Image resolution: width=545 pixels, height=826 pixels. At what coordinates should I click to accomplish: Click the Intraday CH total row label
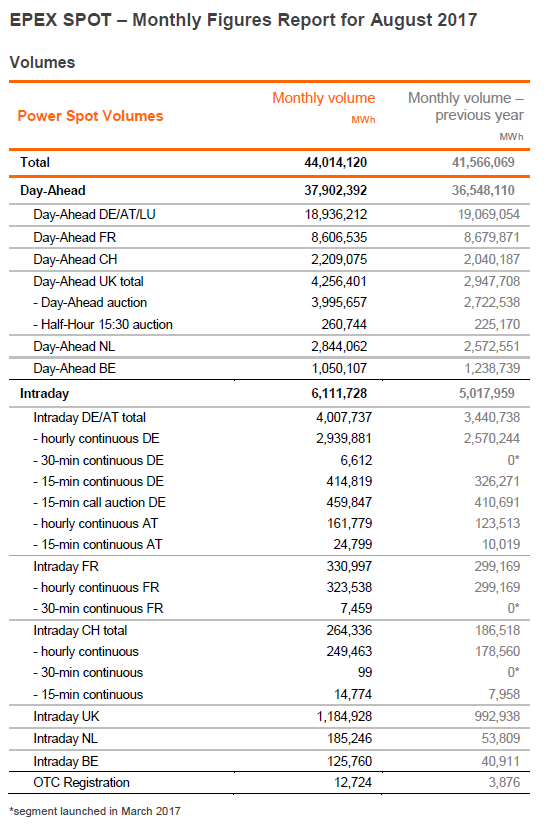[x=80, y=631]
